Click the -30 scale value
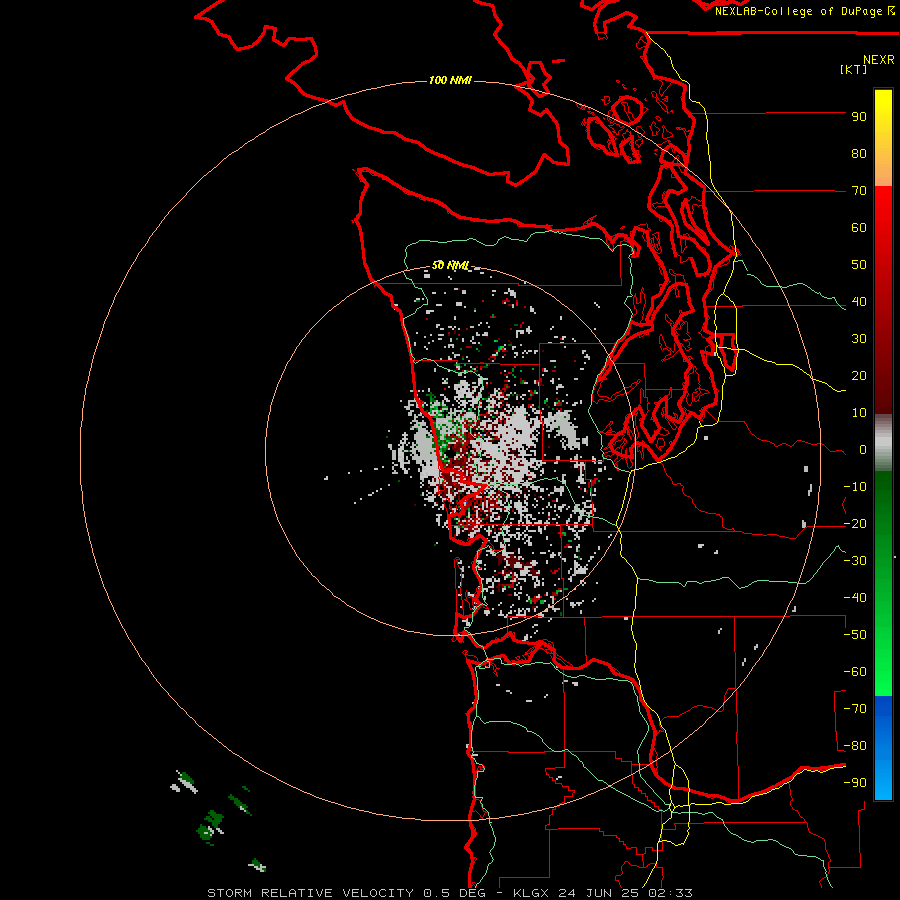The height and width of the screenshot is (900, 900). pos(855,561)
